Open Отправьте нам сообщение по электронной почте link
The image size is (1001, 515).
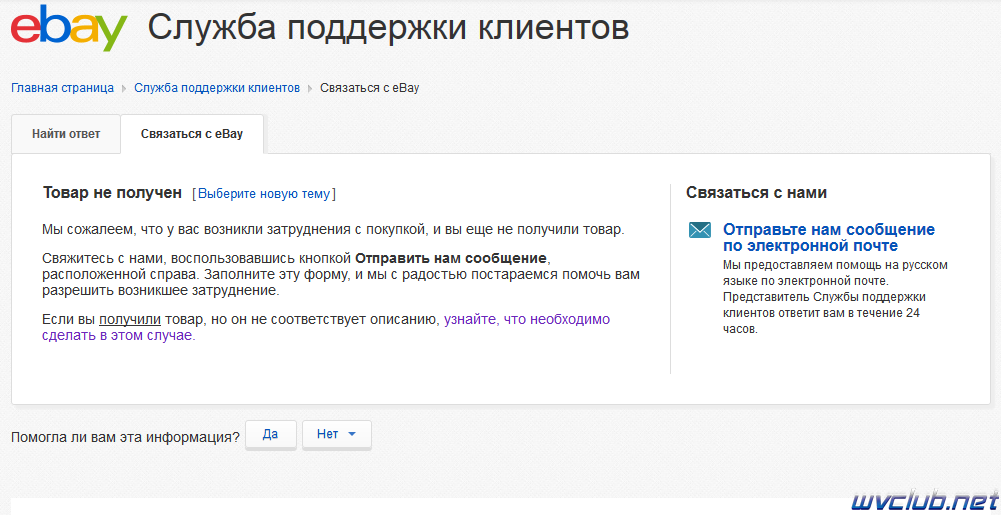829,237
